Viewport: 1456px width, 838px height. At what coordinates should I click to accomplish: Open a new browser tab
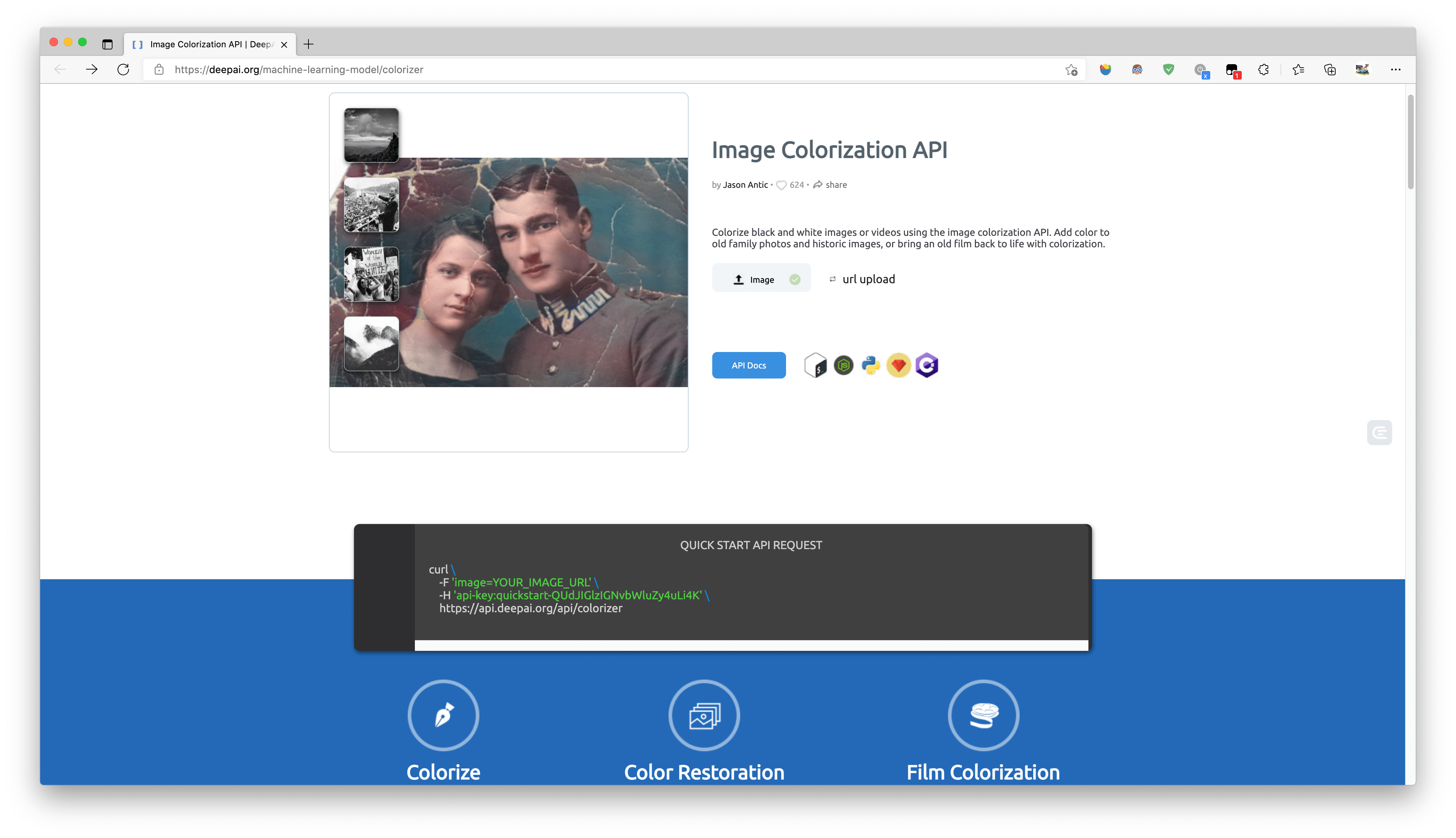pos(308,44)
